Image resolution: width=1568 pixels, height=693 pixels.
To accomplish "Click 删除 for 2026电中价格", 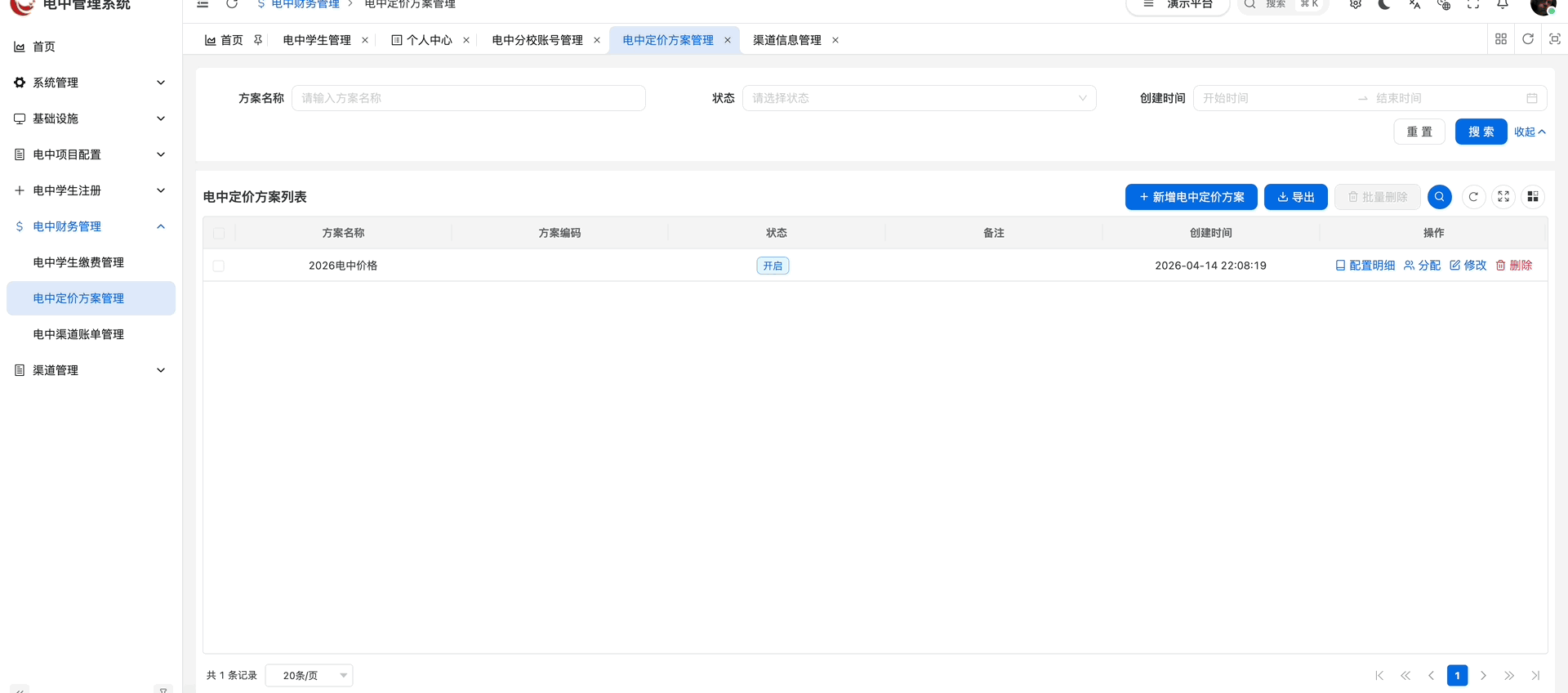I will [1514, 266].
